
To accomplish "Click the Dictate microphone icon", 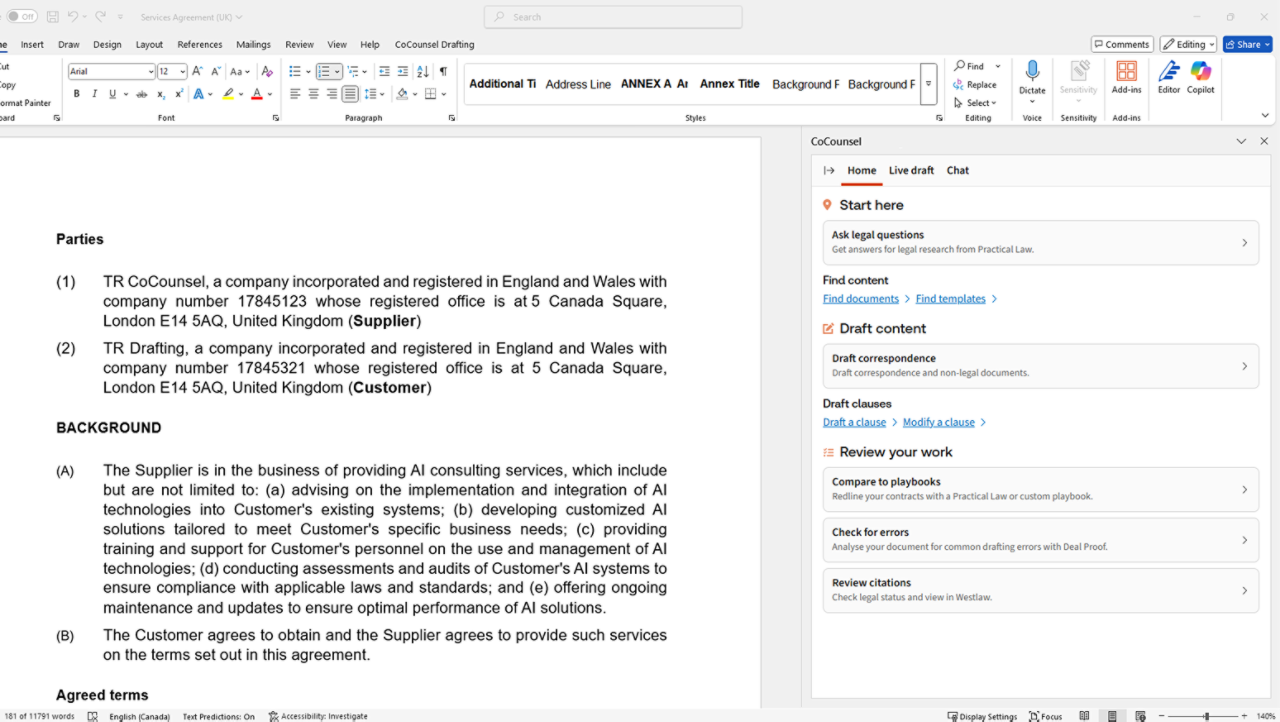I will pyautogui.click(x=1032, y=71).
